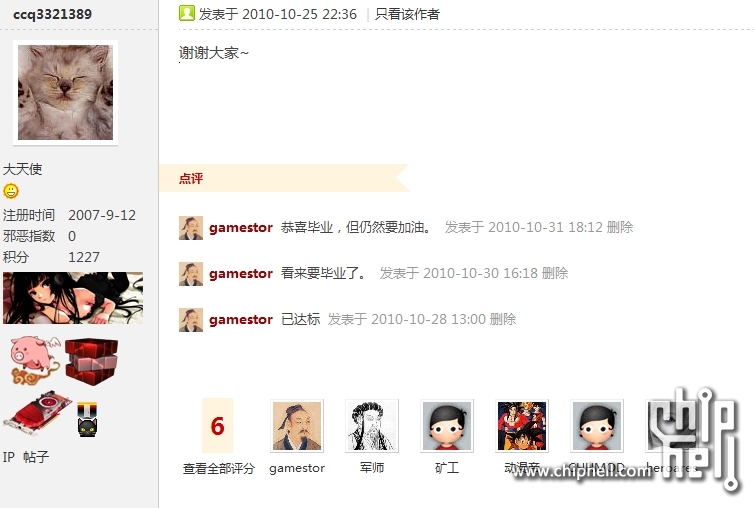Viewport: 754px width, 508px height.
Task: Click the 矿工 rater avatar
Action: [x=447, y=426]
